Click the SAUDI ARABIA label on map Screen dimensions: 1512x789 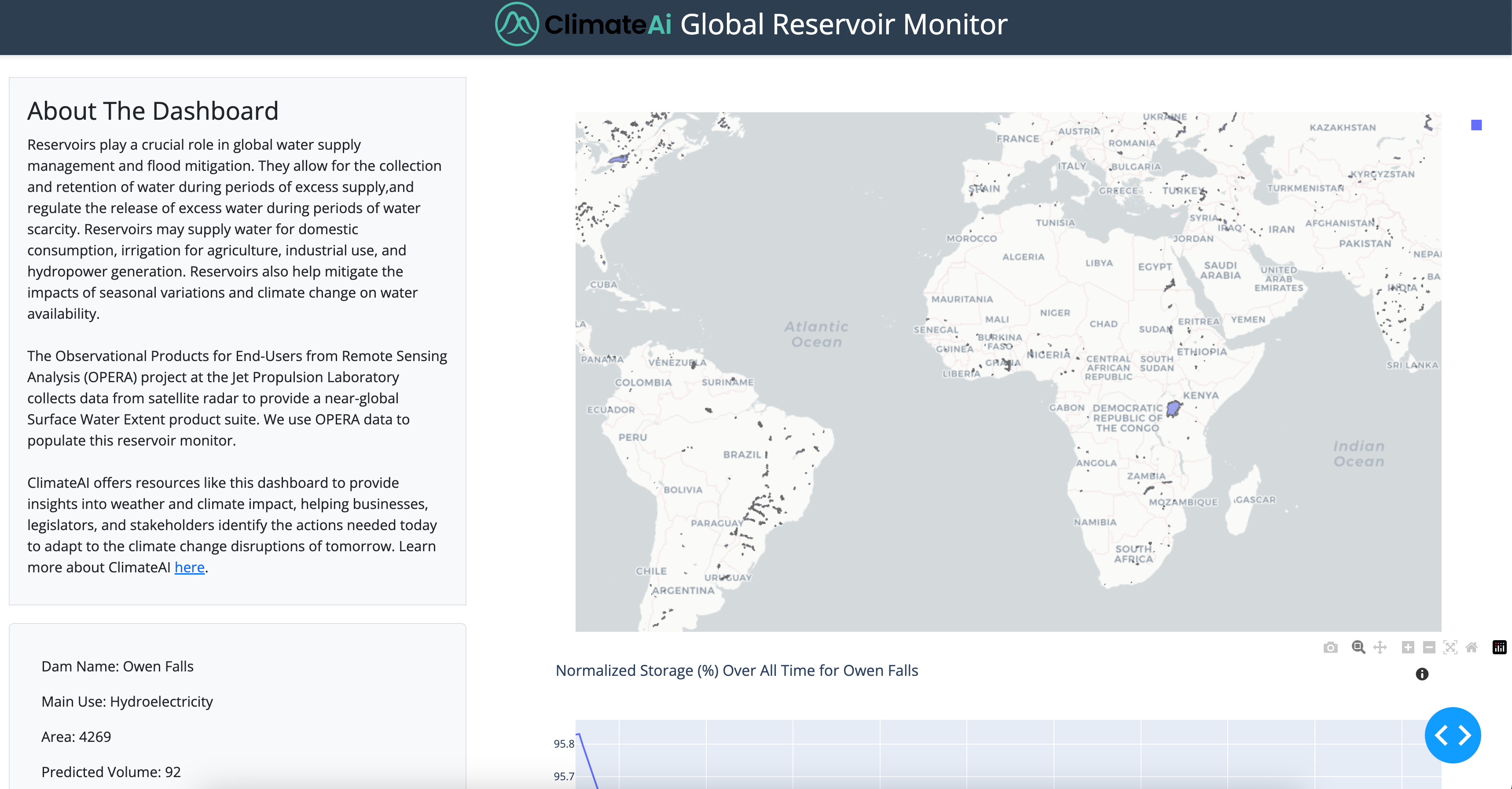click(x=1220, y=270)
